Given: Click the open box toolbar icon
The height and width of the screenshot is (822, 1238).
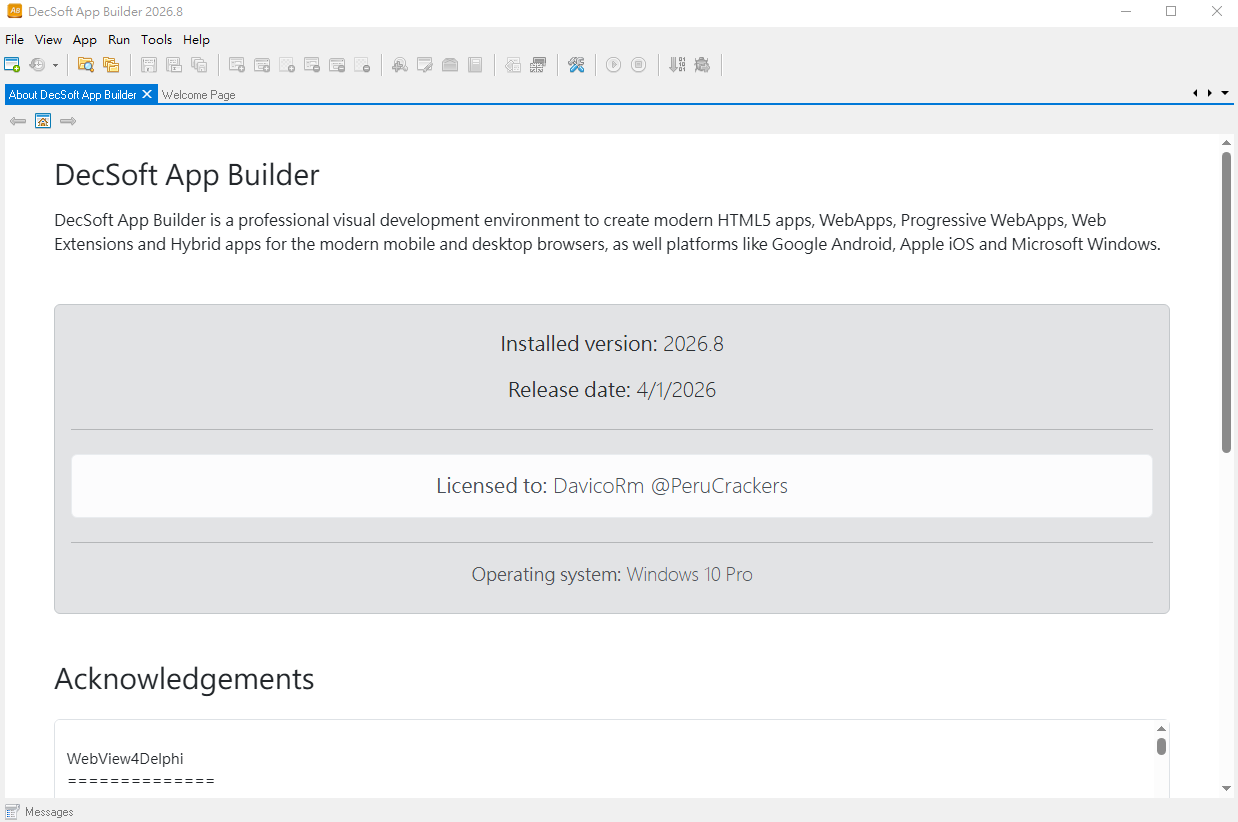Looking at the screenshot, I should click(450, 65).
